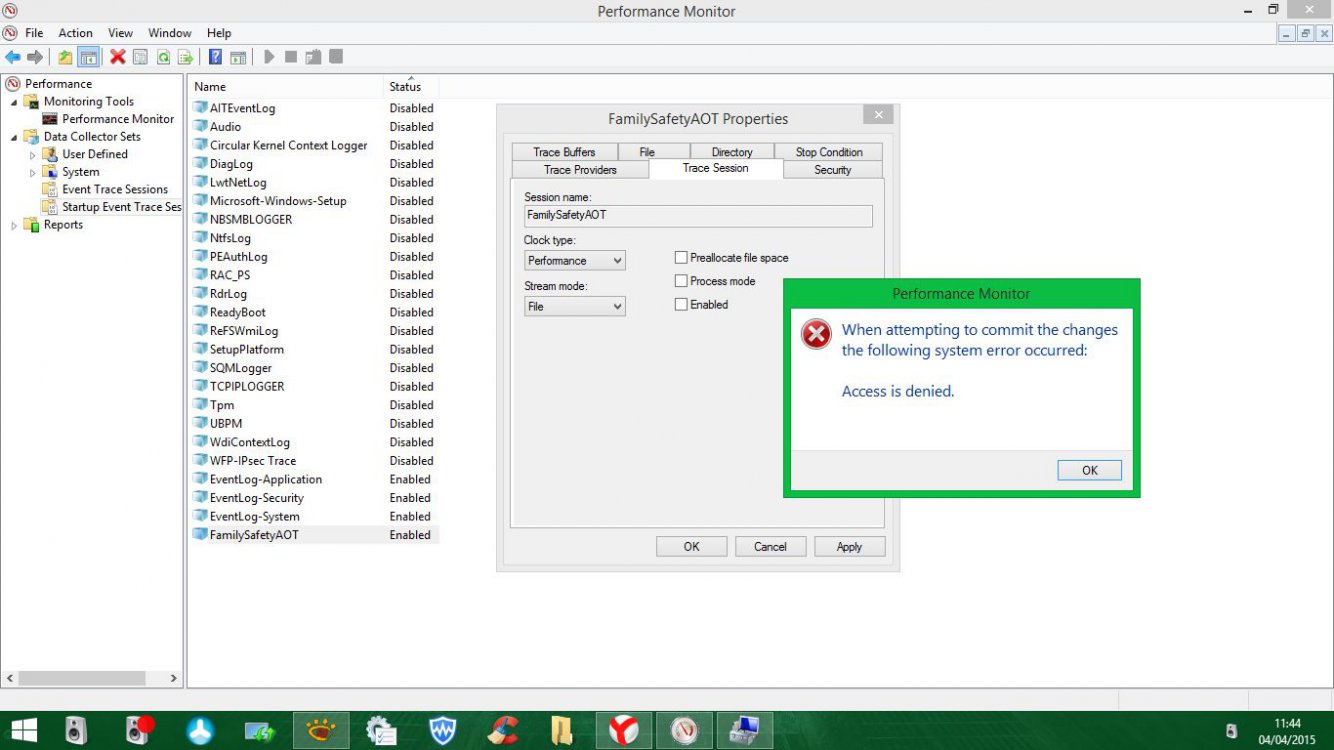Screen dimensions: 1334x750
Task: Switch to the Trace Providers tab
Action: [x=580, y=170]
